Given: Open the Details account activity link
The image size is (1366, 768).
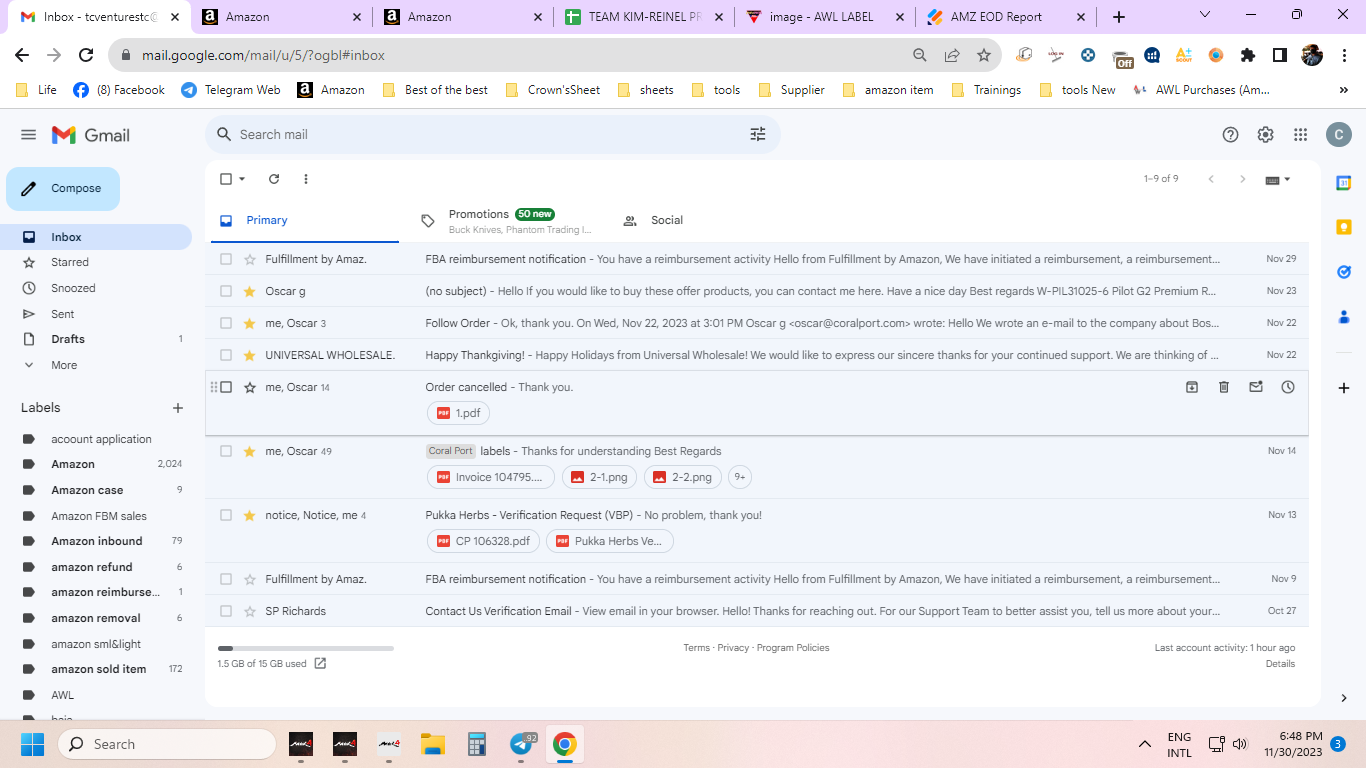Looking at the screenshot, I should 1280,664.
